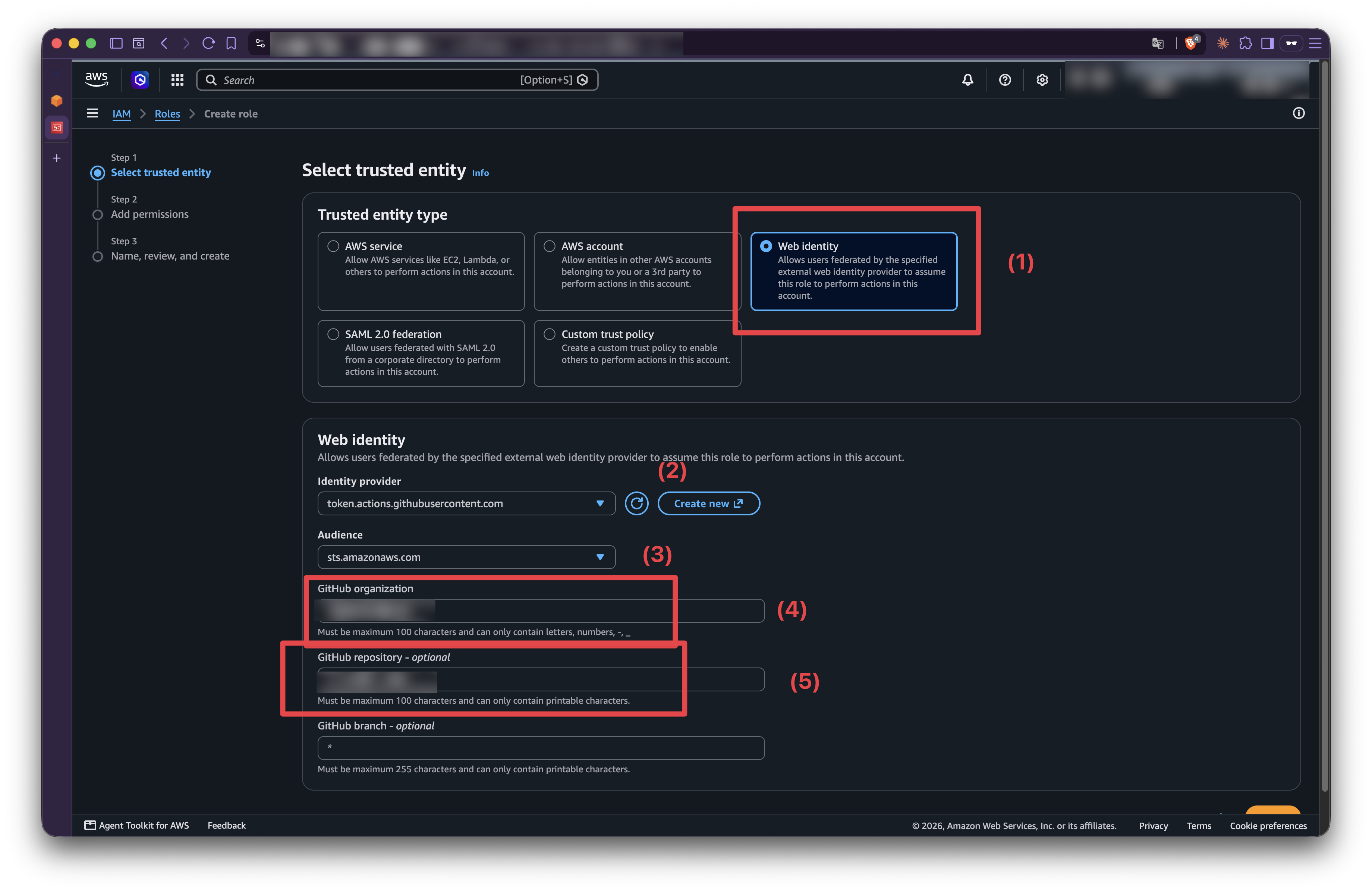
Task: Reload the page with the browser refresh icon
Action: click(209, 43)
